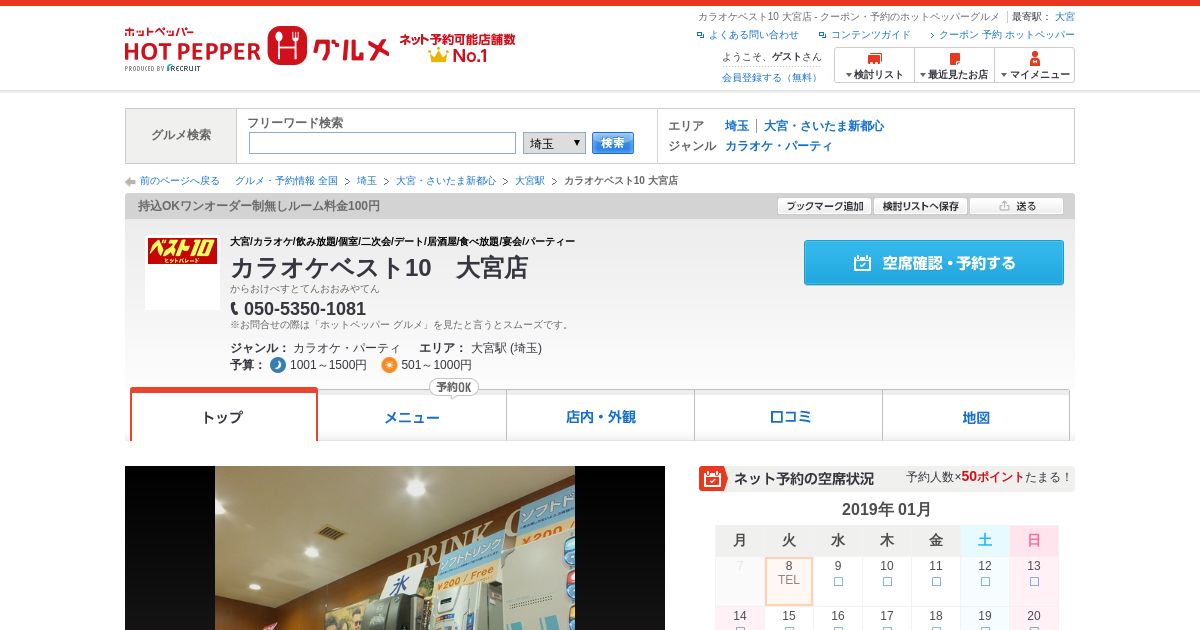Click 大宮駅 breadcrumb link
The width and height of the screenshot is (1200, 630).
pyautogui.click(x=530, y=181)
